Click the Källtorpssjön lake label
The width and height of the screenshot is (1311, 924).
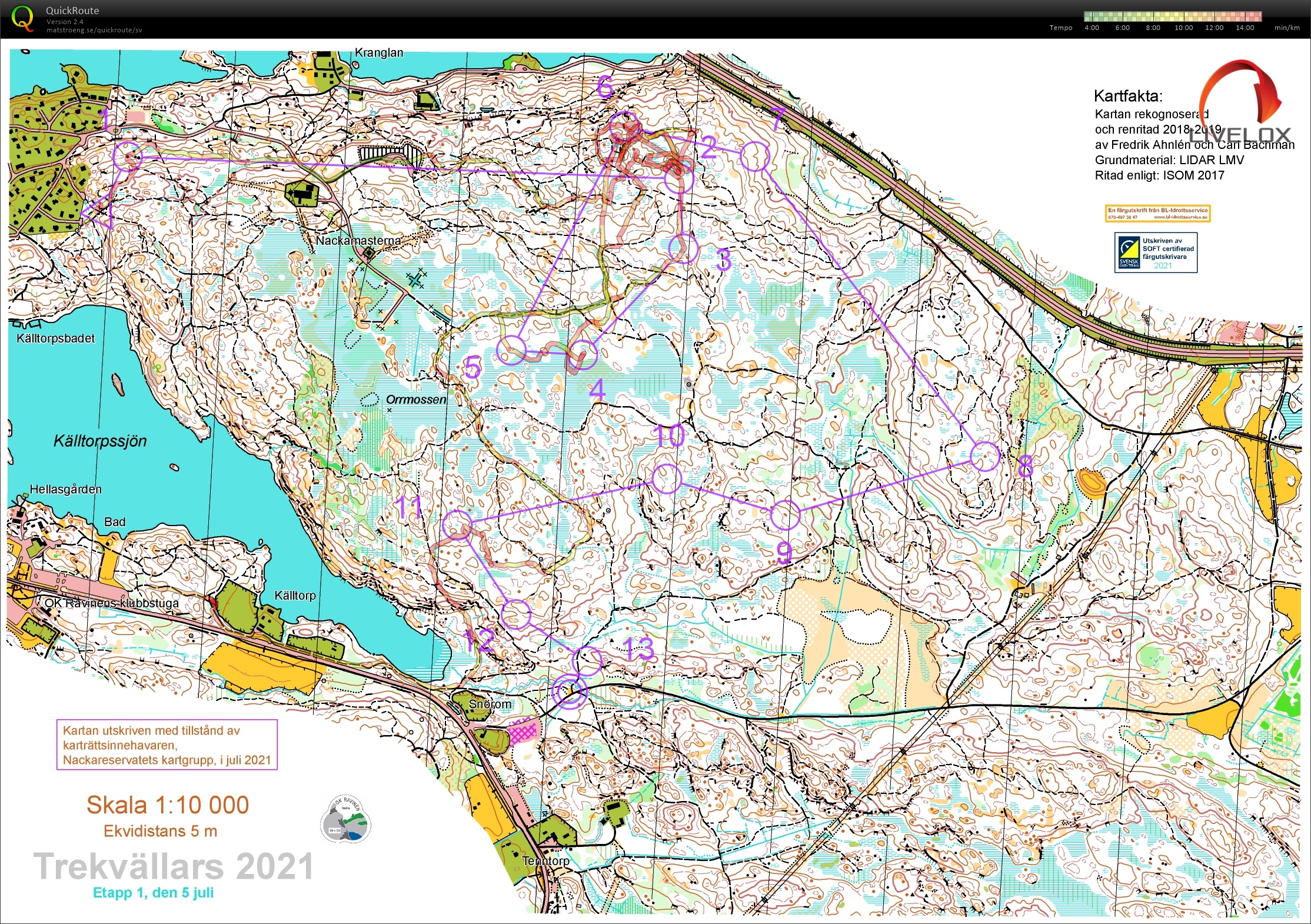tap(100, 441)
